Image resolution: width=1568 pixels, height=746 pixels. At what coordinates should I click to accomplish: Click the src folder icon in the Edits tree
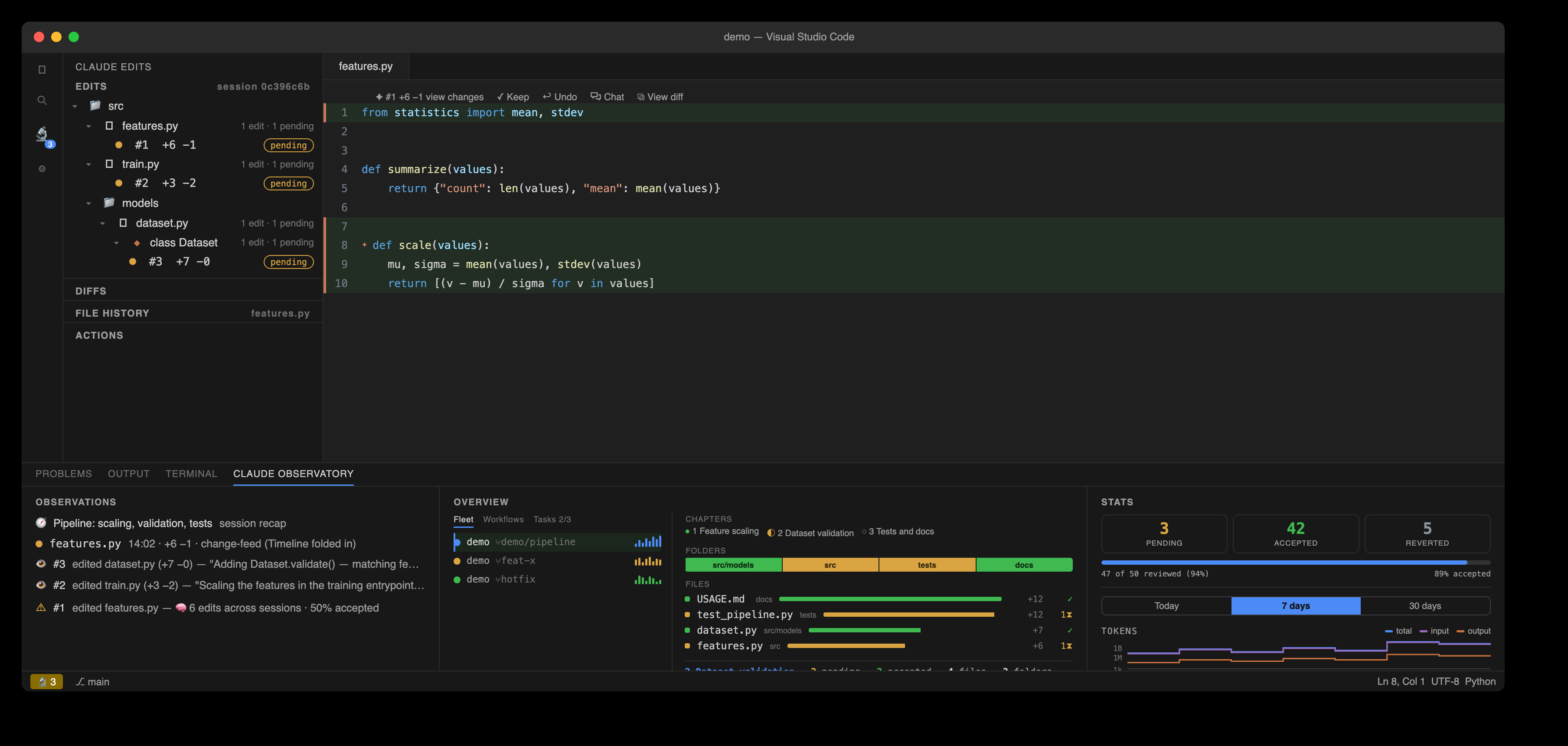pos(95,105)
